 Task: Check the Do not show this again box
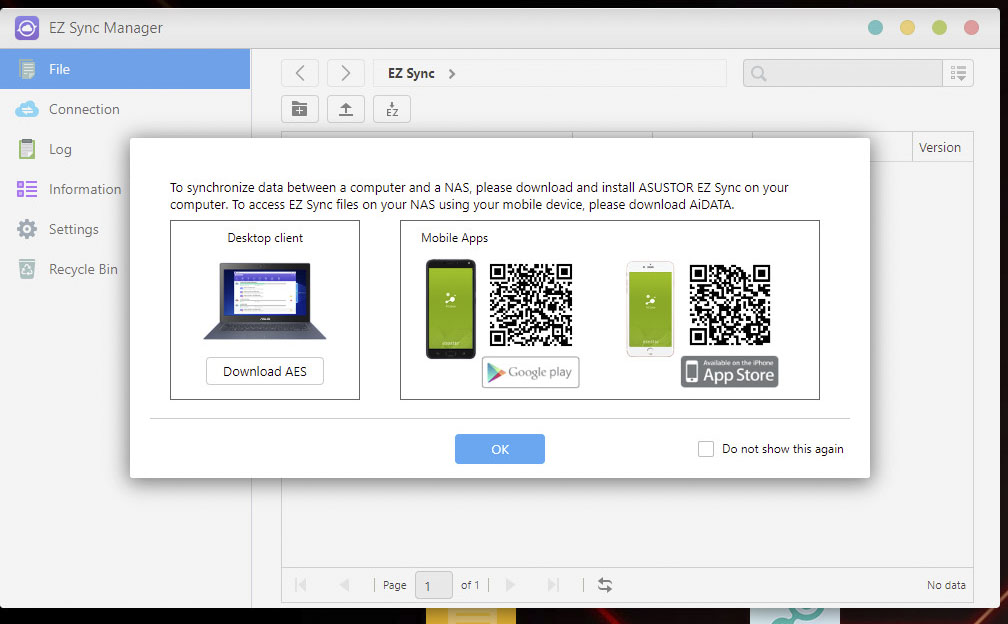click(706, 449)
